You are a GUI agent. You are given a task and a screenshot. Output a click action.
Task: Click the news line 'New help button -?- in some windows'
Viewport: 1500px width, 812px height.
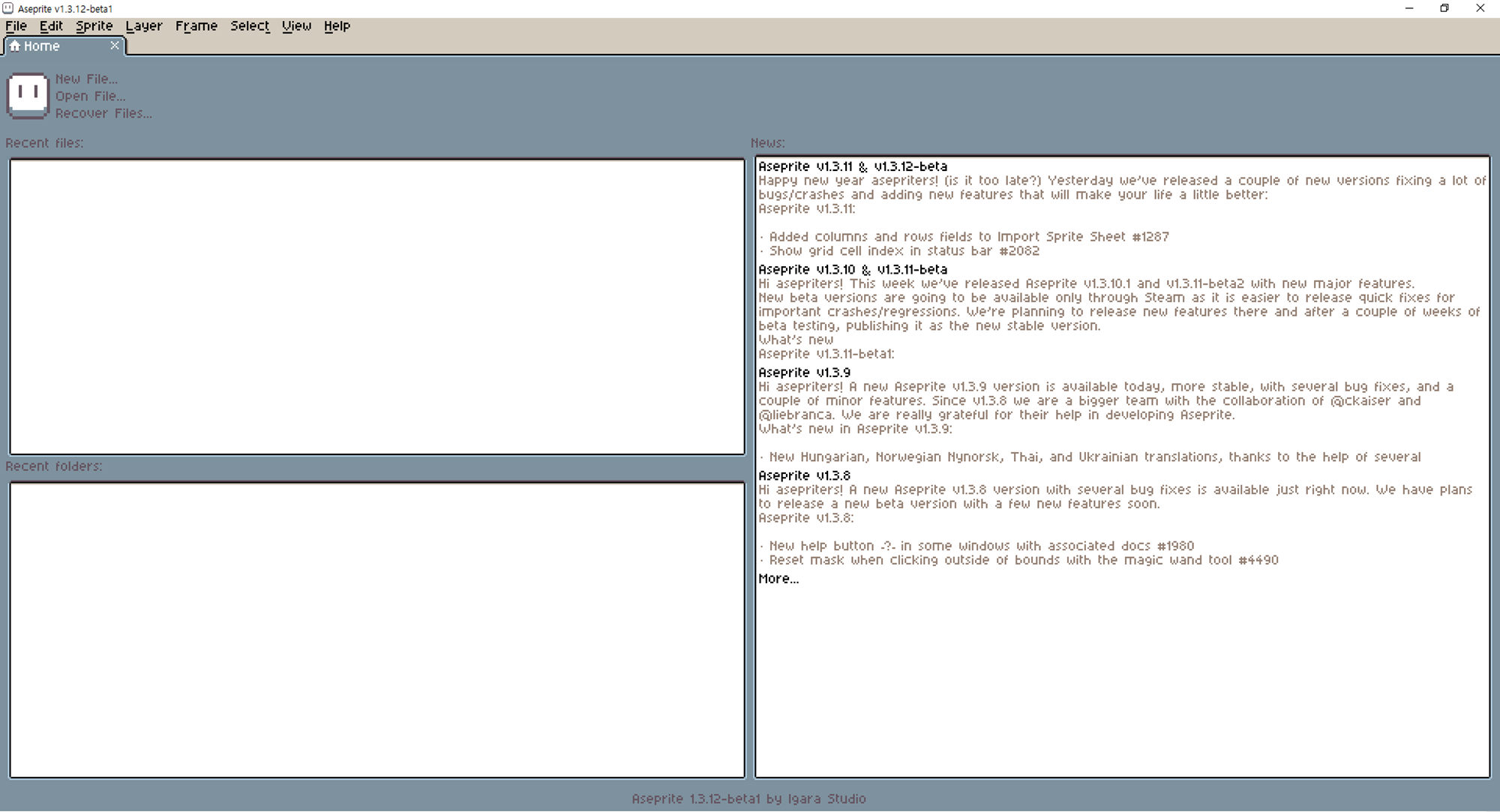(976, 546)
